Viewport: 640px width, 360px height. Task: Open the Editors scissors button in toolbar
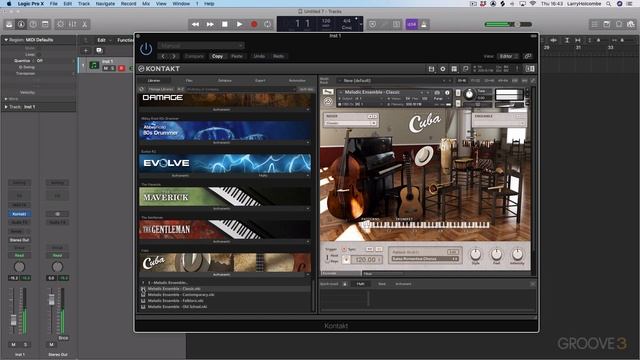pyautogui.click(x=84, y=24)
